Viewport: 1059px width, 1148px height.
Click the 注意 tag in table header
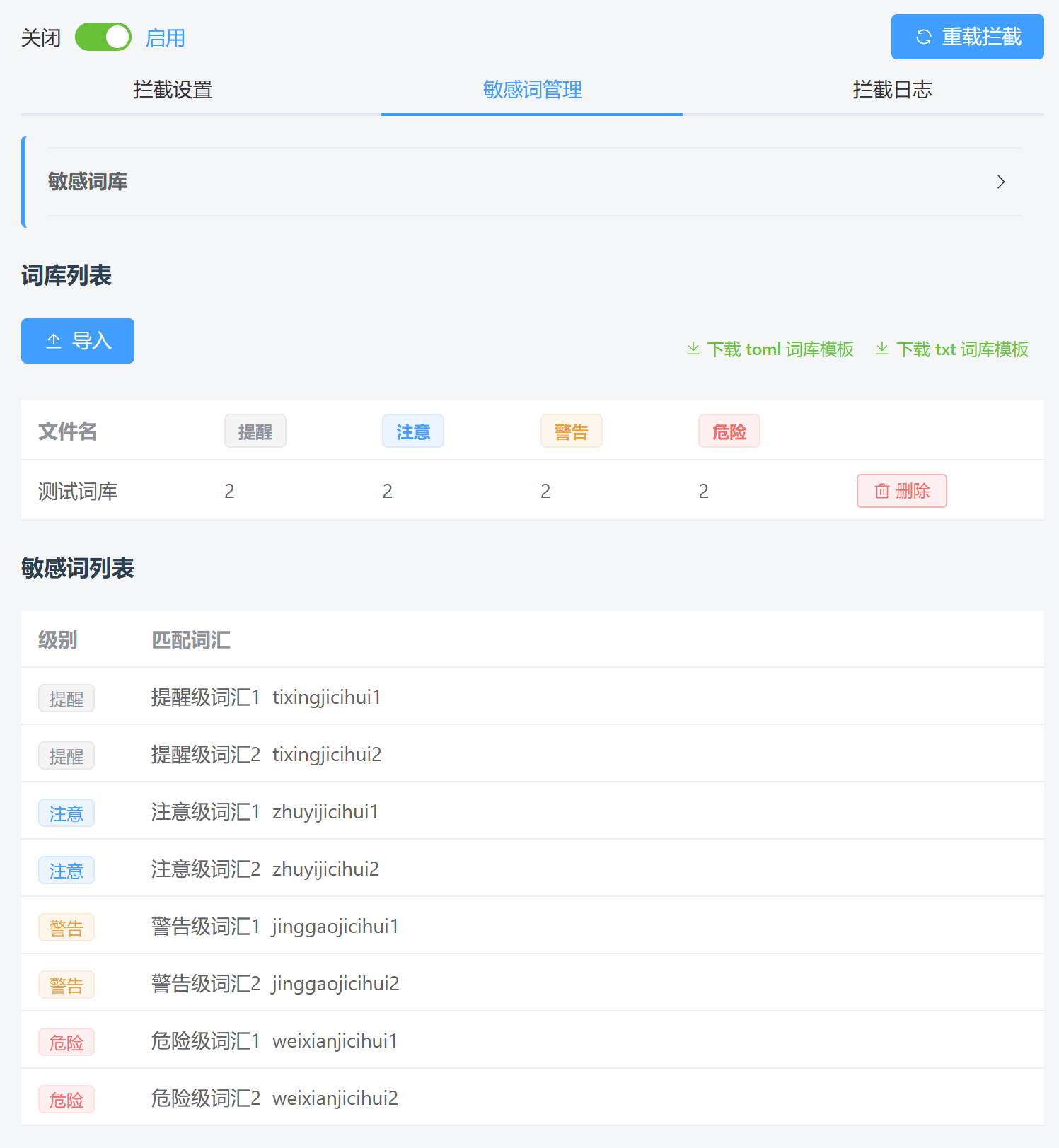pyautogui.click(x=413, y=431)
